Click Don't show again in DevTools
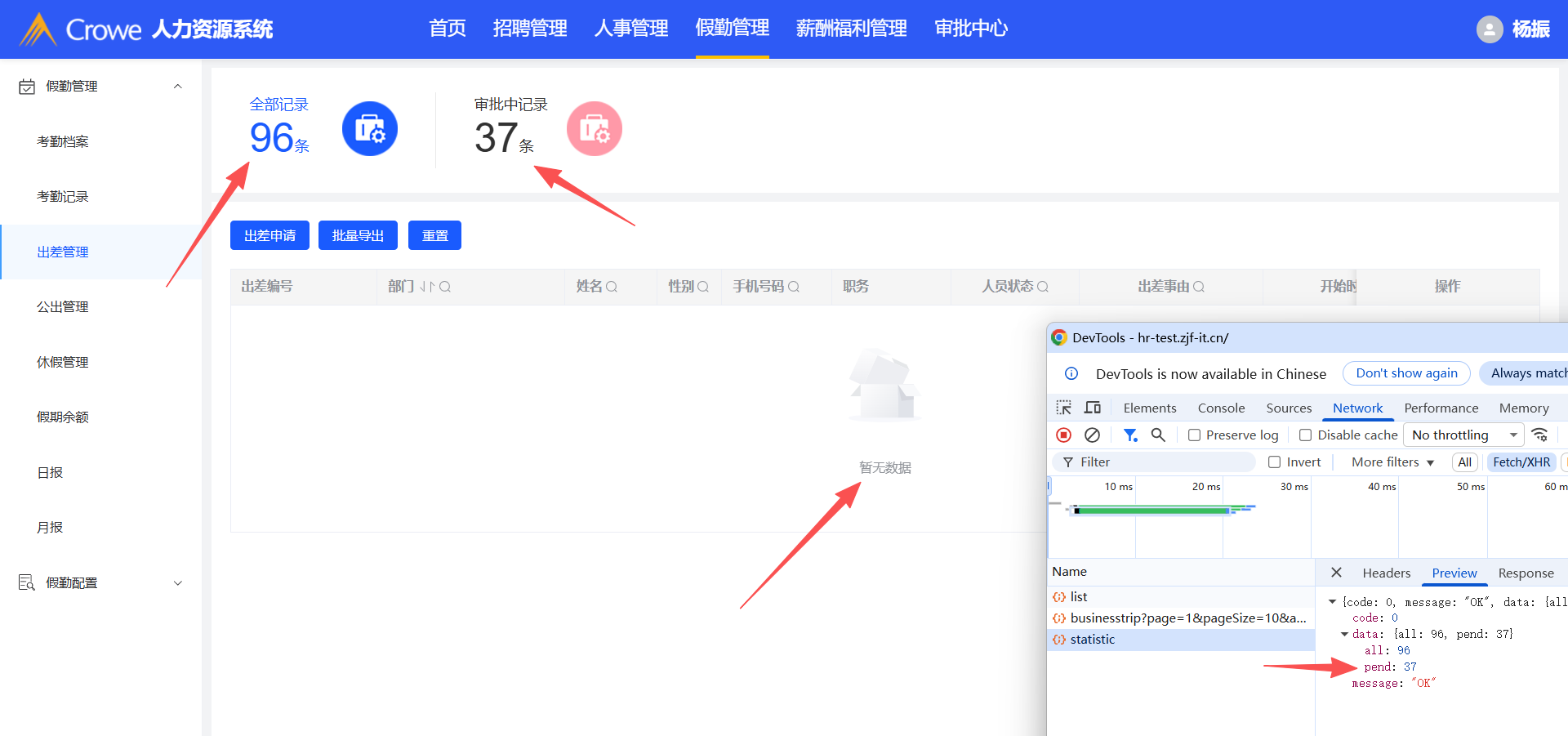 (1406, 373)
